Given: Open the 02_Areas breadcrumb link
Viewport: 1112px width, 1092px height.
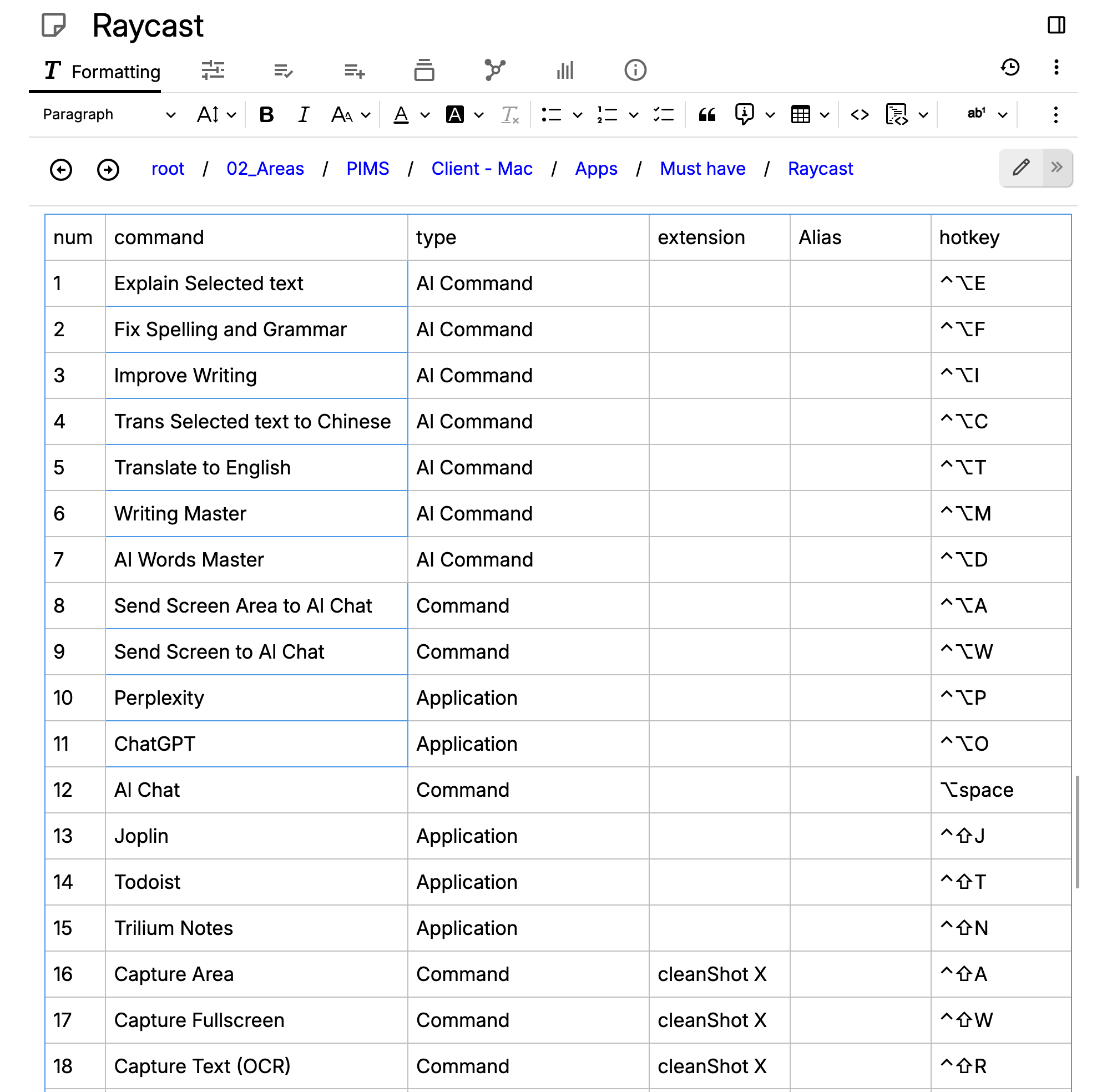Looking at the screenshot, I should click(x=265, y=169).
